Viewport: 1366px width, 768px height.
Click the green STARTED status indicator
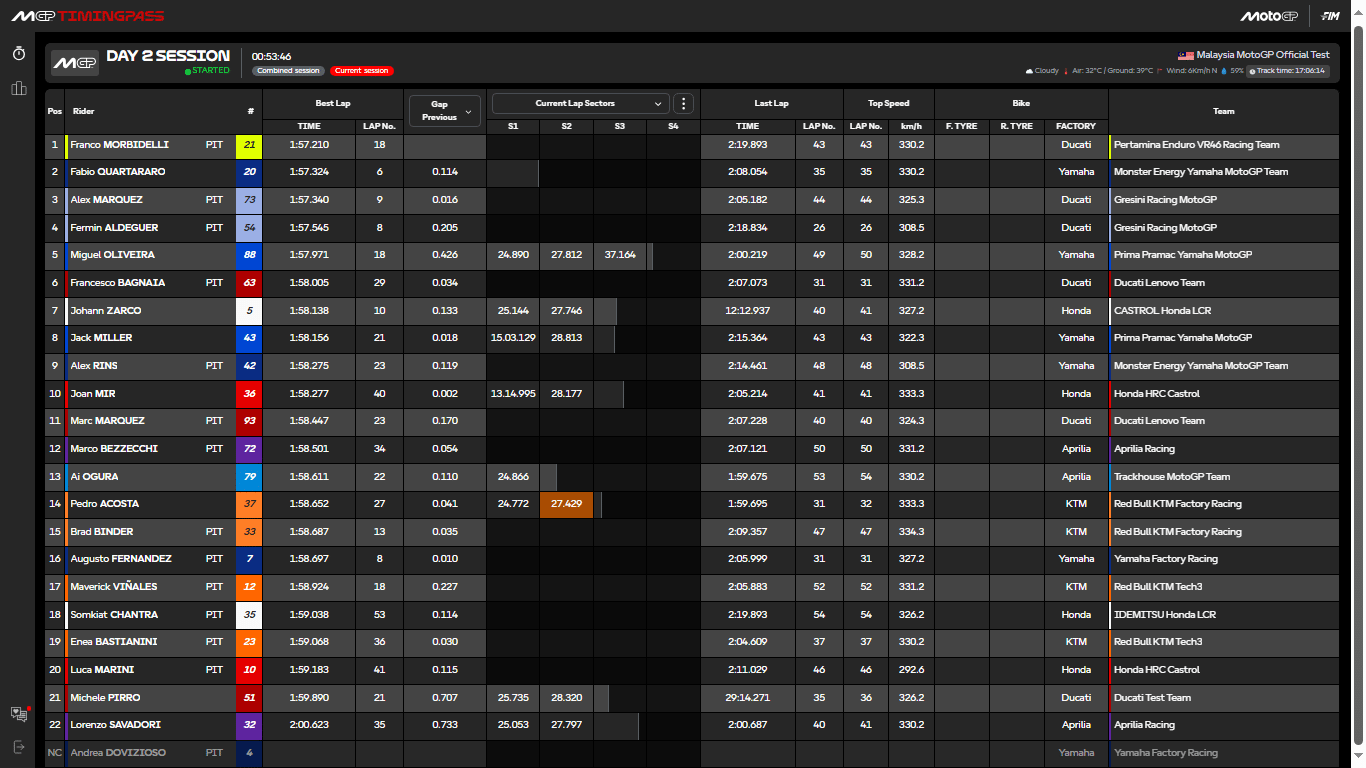coord(207,71)
